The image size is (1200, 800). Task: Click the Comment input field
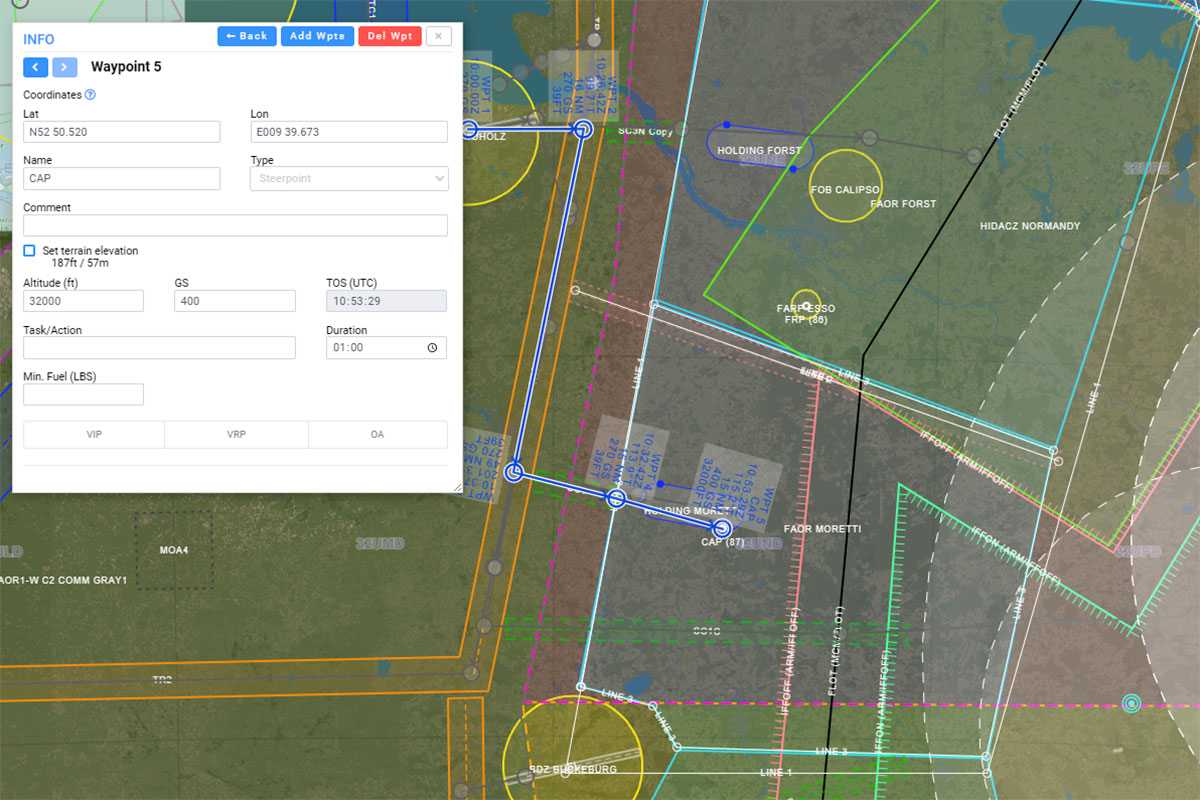tap(235, 225)
